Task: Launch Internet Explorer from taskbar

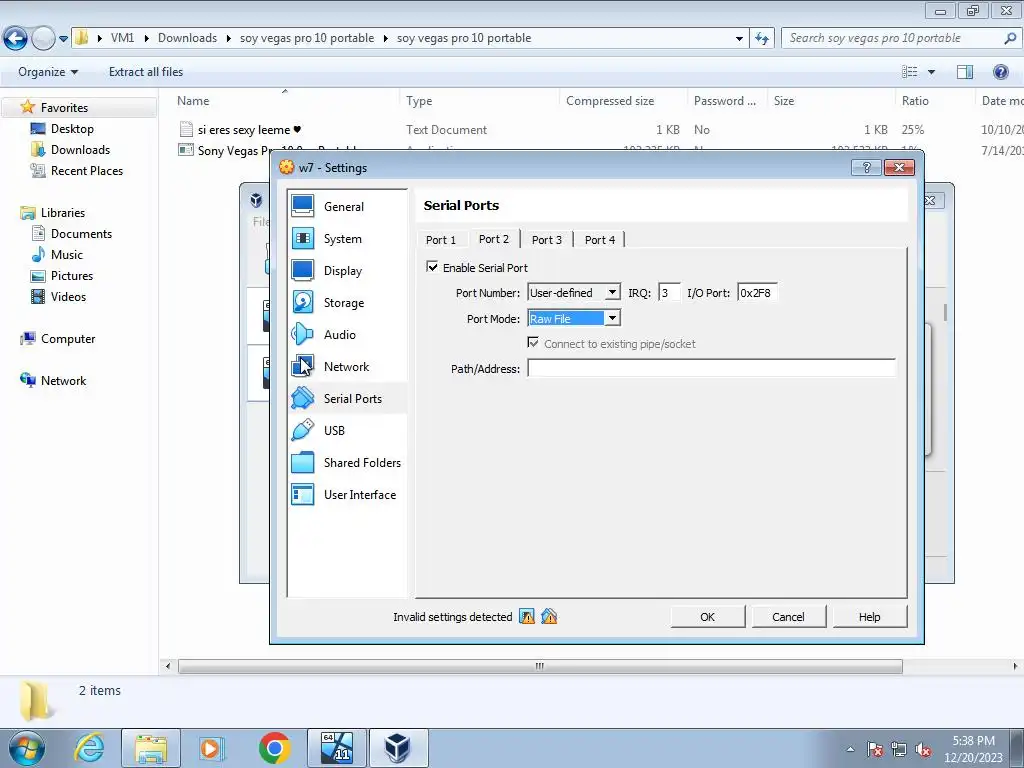Action: click(x=89, y=748)
